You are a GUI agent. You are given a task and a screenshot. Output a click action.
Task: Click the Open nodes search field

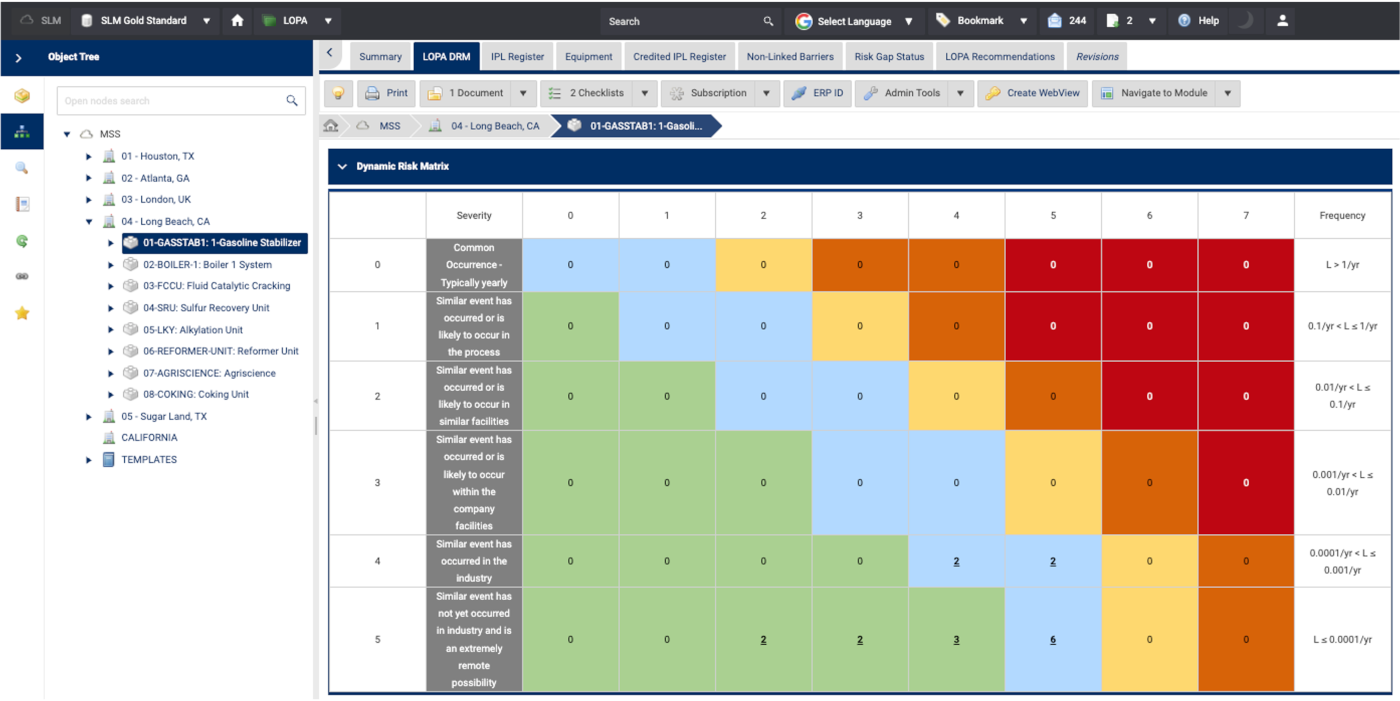pos(170,101)
